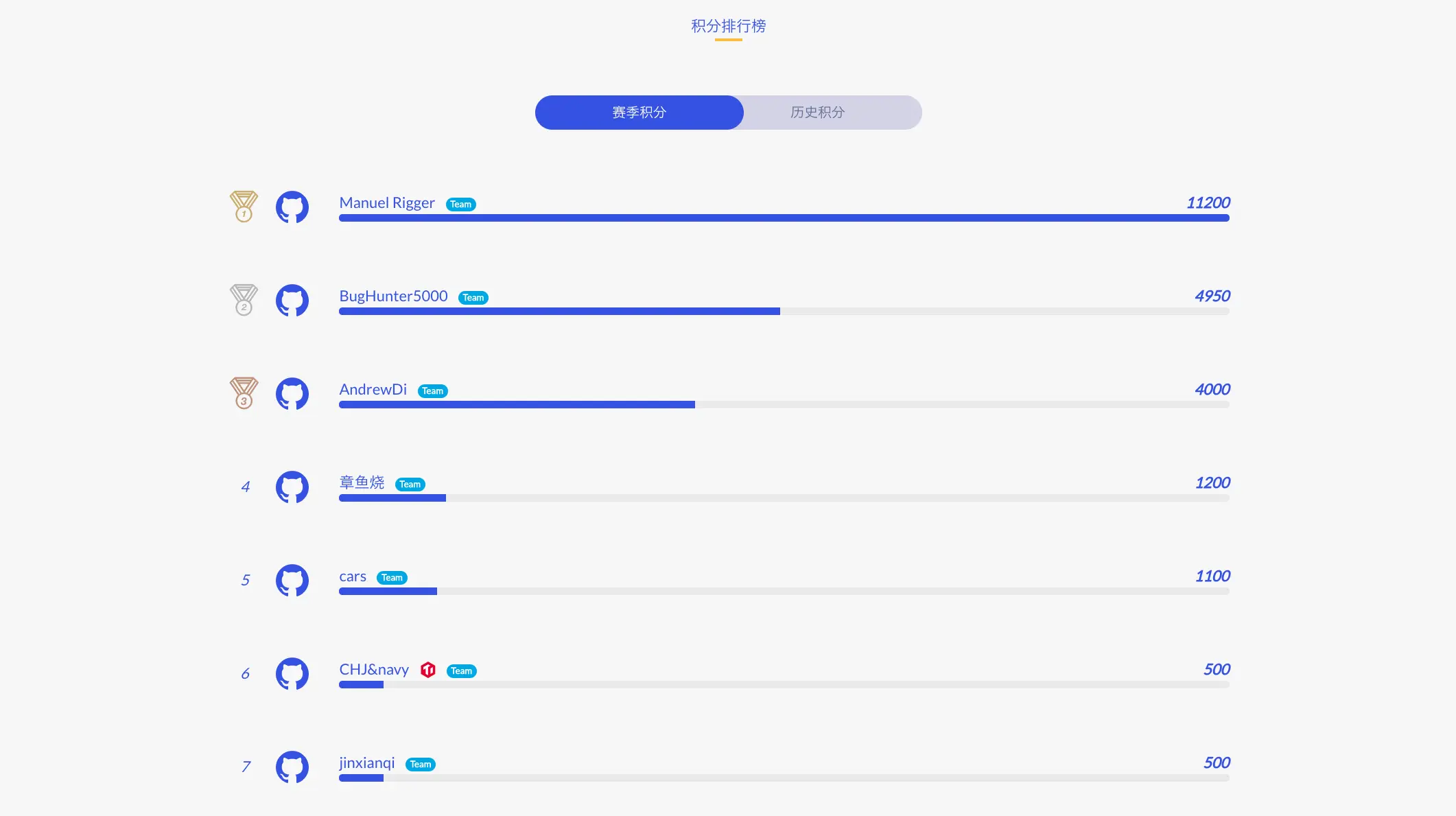Open the GitHub avatar for cars
Image resolution: width=1456 pixels, height=816 pixels.
(x=292, y=581)
